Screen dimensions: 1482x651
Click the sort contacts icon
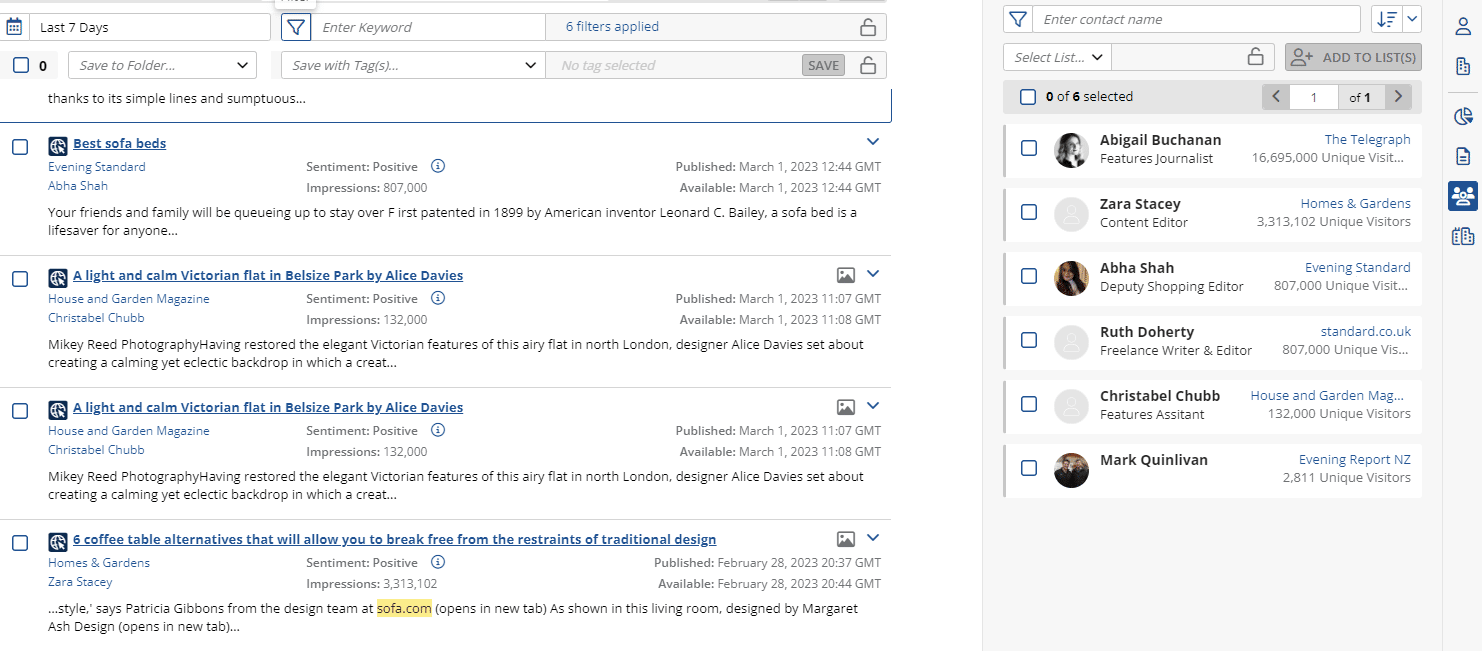pyautogui.click(x=1386, y=19)
